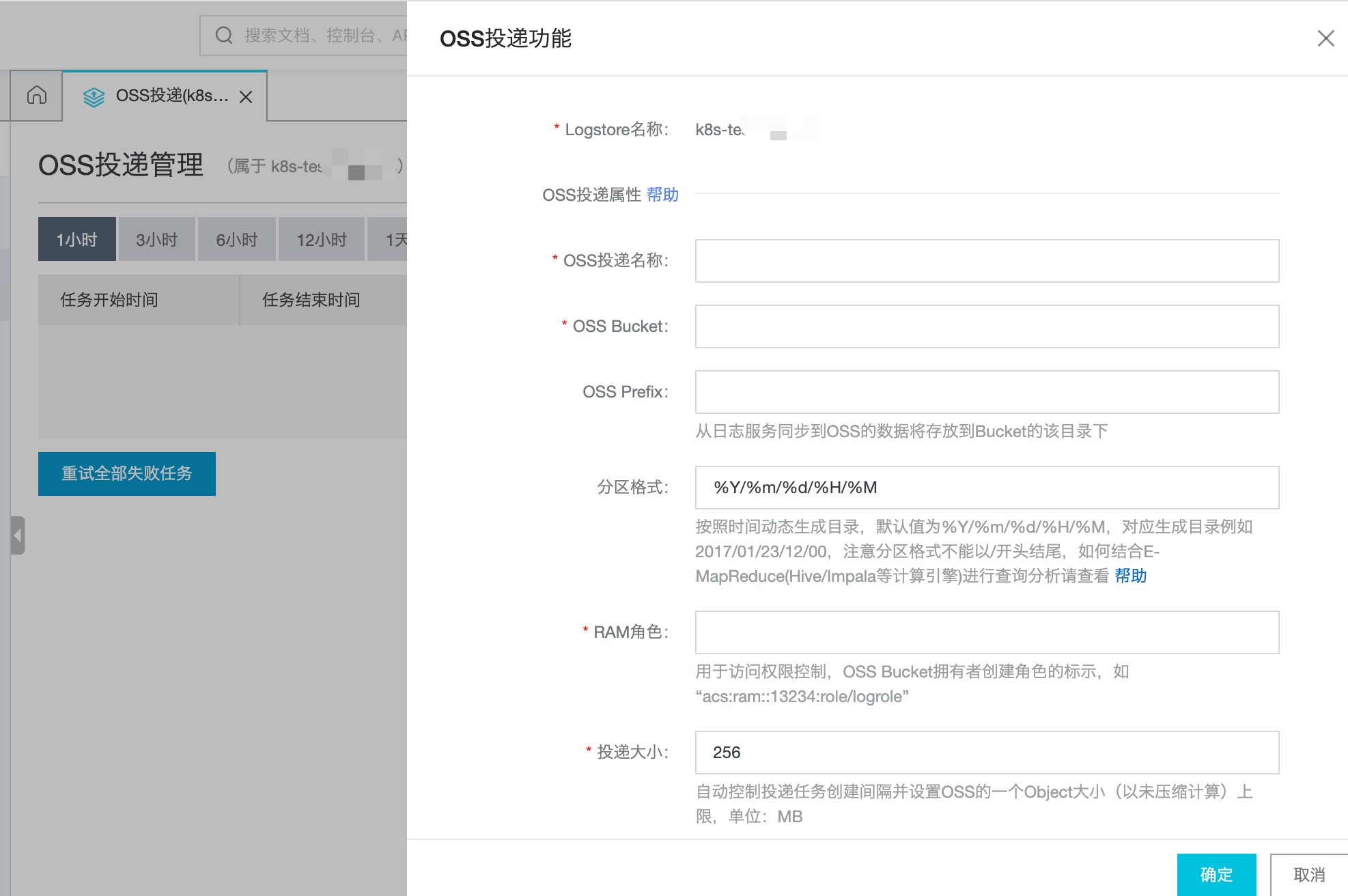
Task: Click the 投递大小 field containing 256
Action: click(x=986, y=753)
